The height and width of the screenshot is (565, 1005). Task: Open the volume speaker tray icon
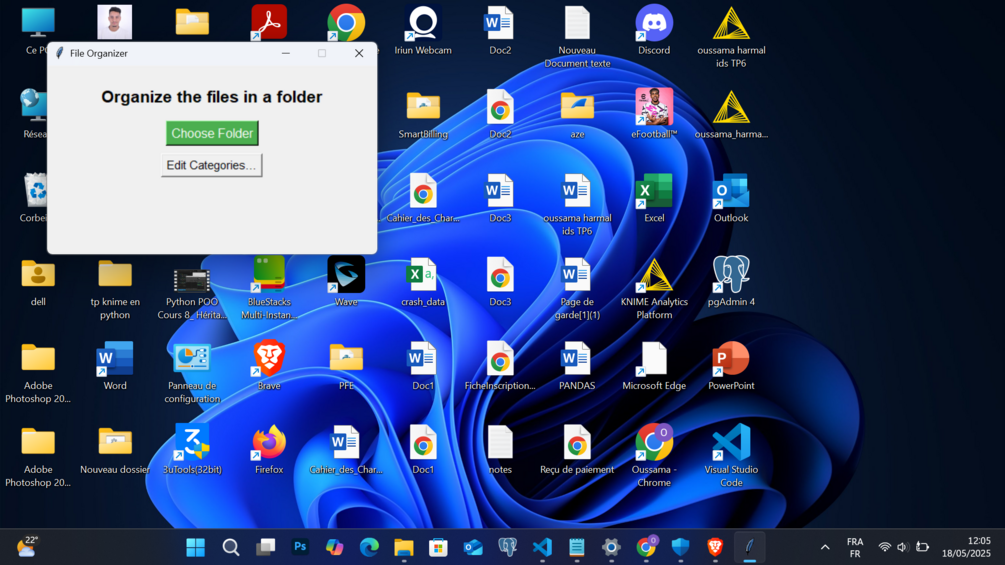tap(902, 547)
